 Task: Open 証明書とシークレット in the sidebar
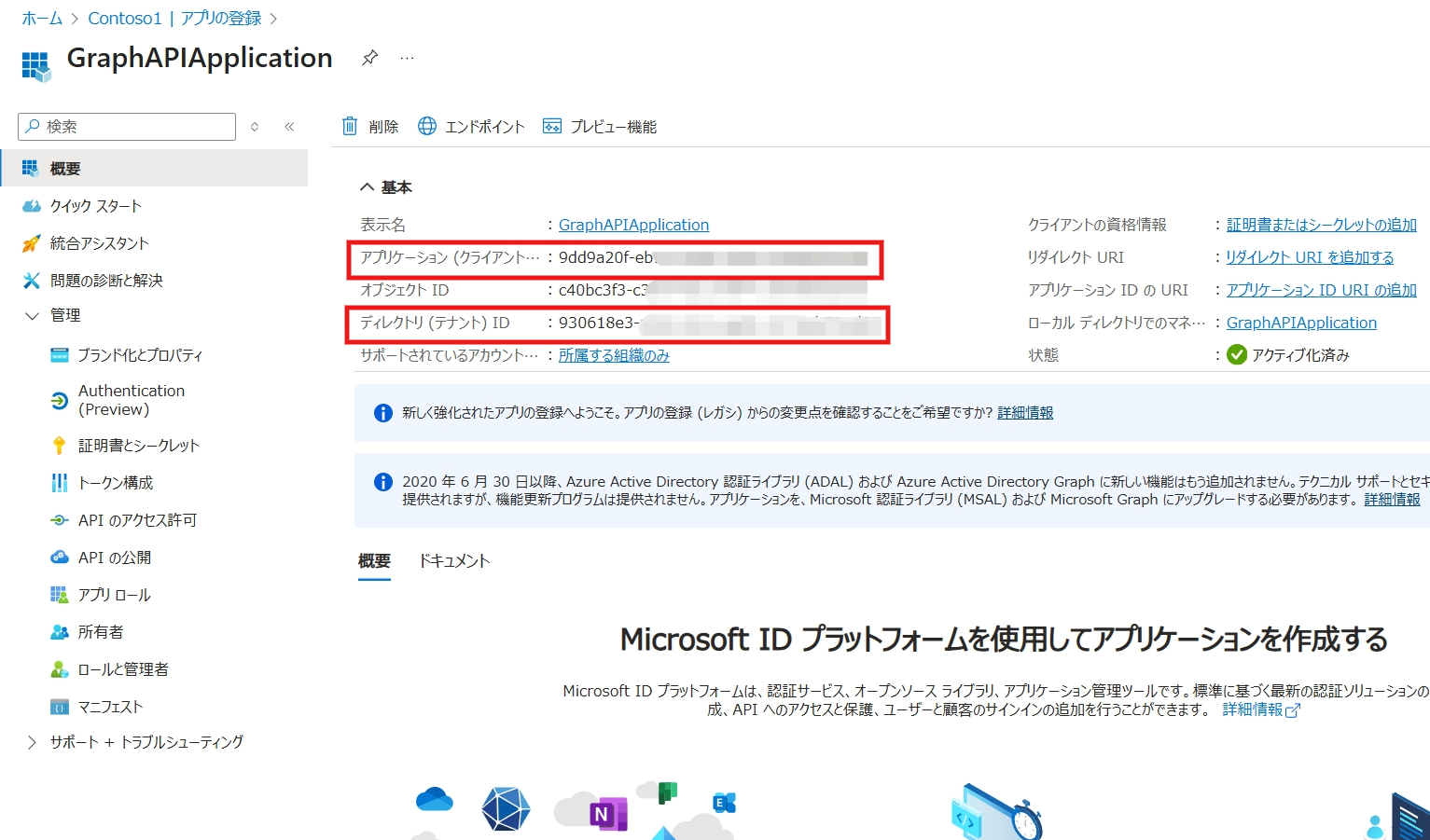[x=138, y=445]
